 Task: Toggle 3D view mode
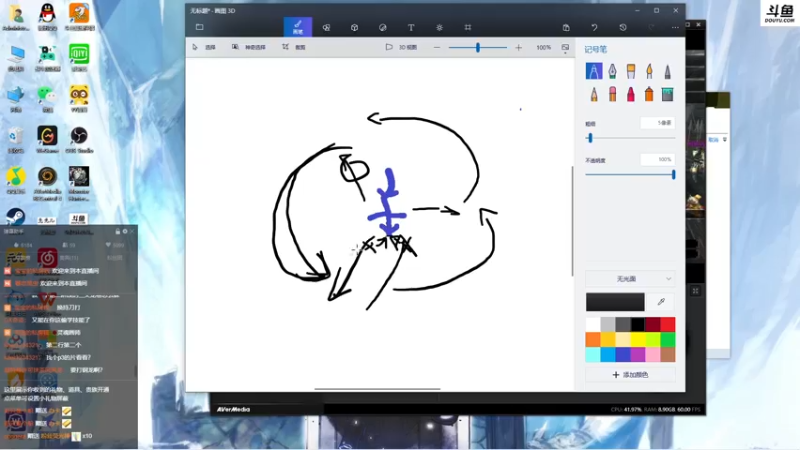[x=402, y=47]
